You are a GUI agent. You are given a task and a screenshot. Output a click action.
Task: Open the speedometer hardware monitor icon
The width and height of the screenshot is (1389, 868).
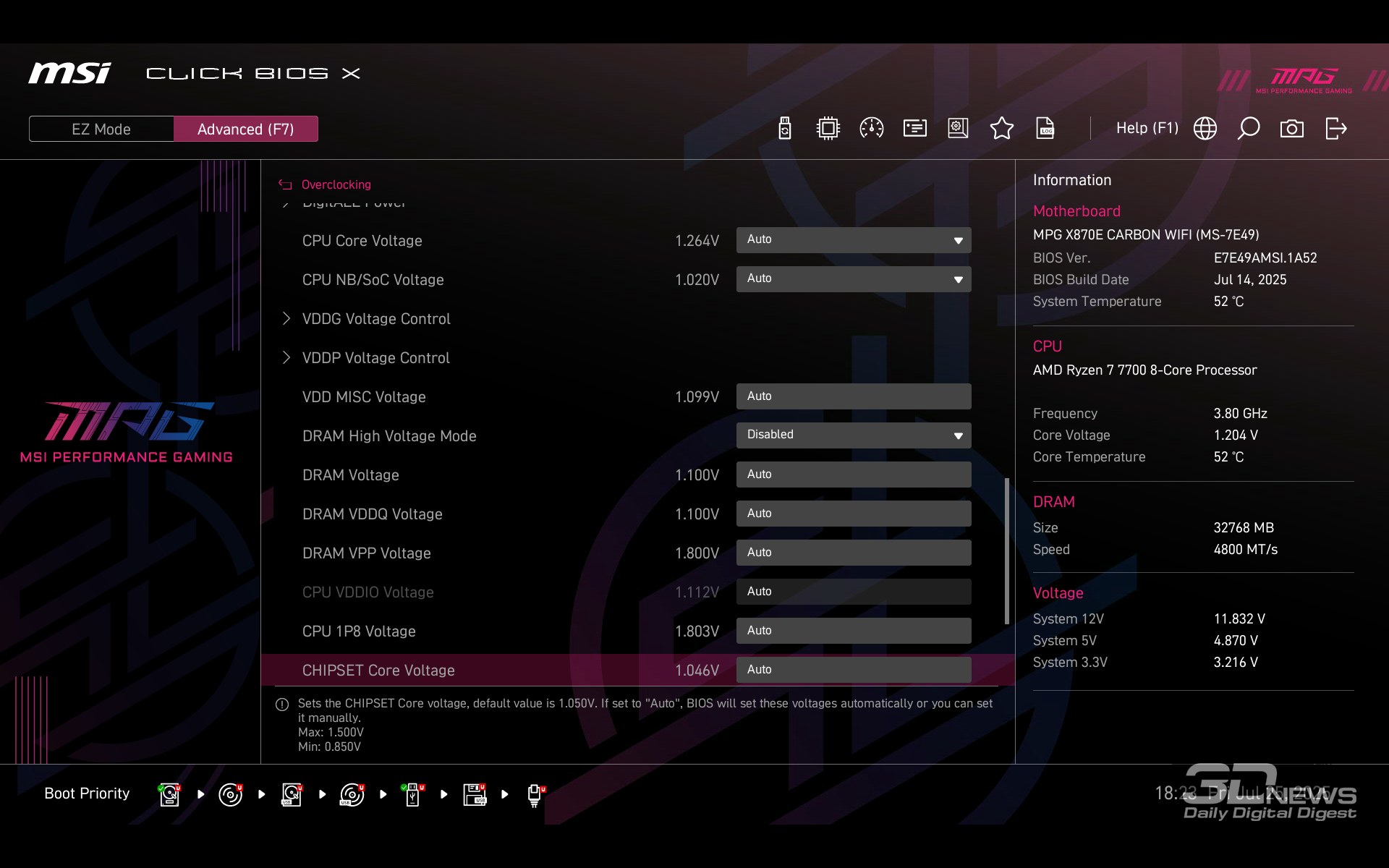point(872,129)
